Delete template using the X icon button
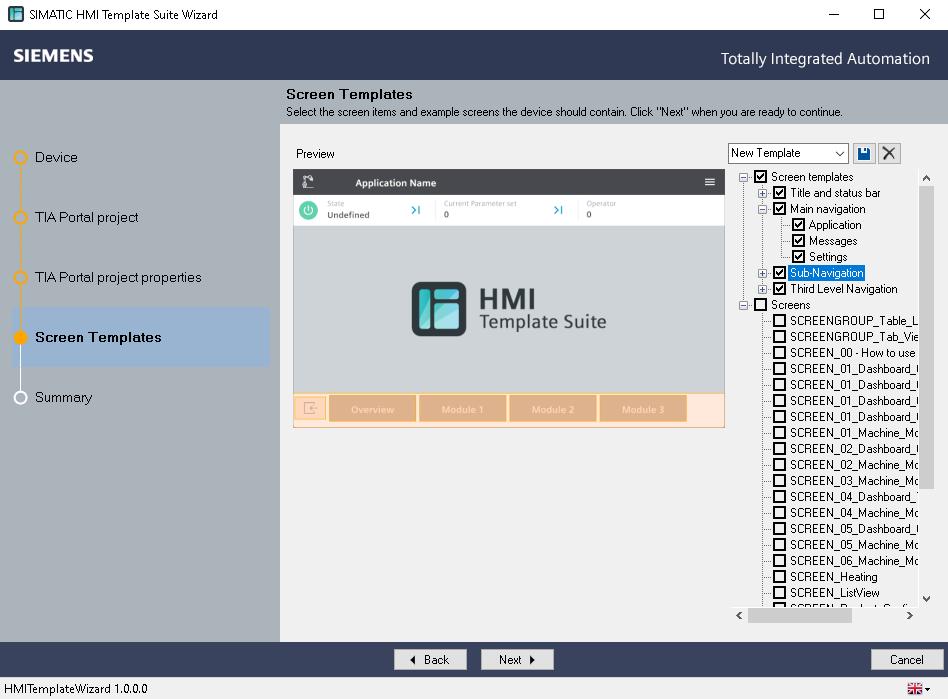Viewport: 948px width, 699px height. tap(889, 154)
